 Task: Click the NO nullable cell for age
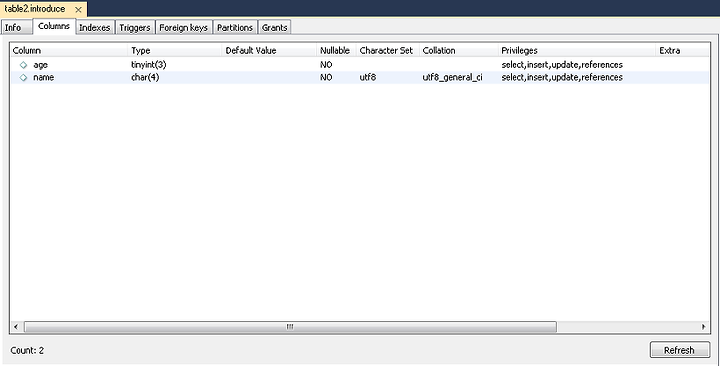tap(326, 65)
